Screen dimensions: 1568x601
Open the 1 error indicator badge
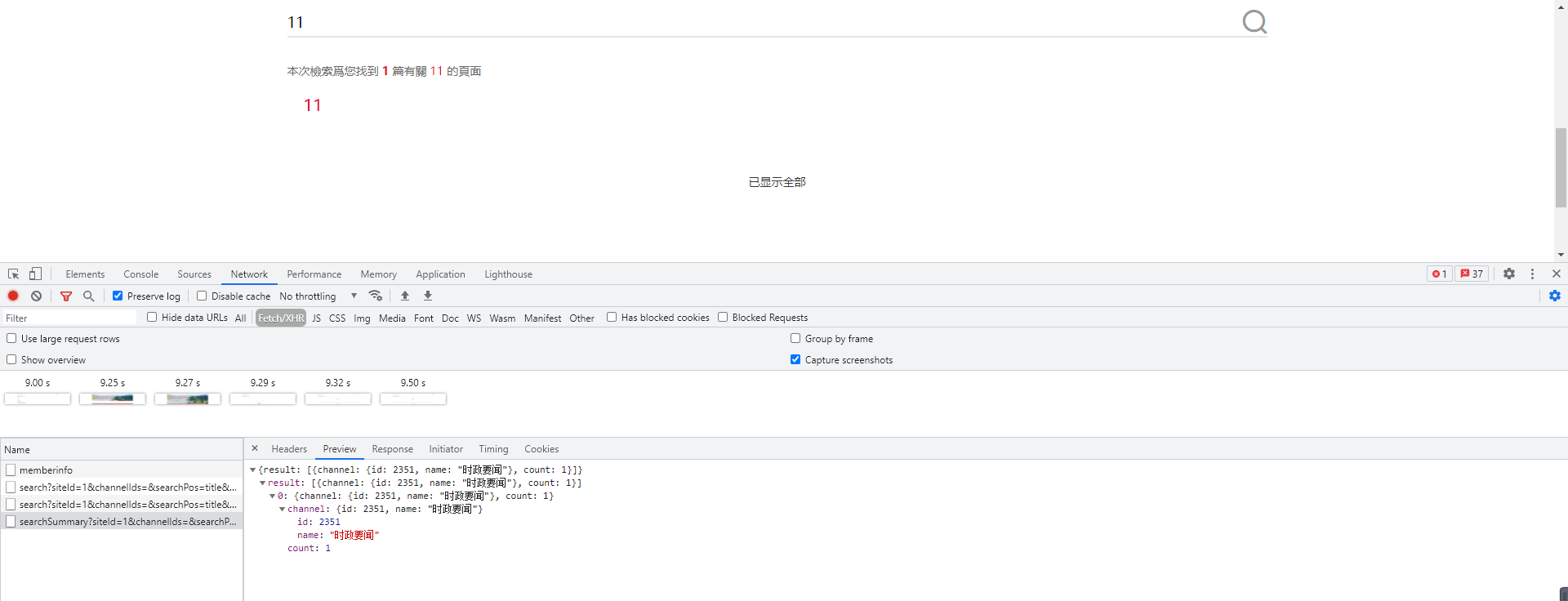(x=1439, y=274)
